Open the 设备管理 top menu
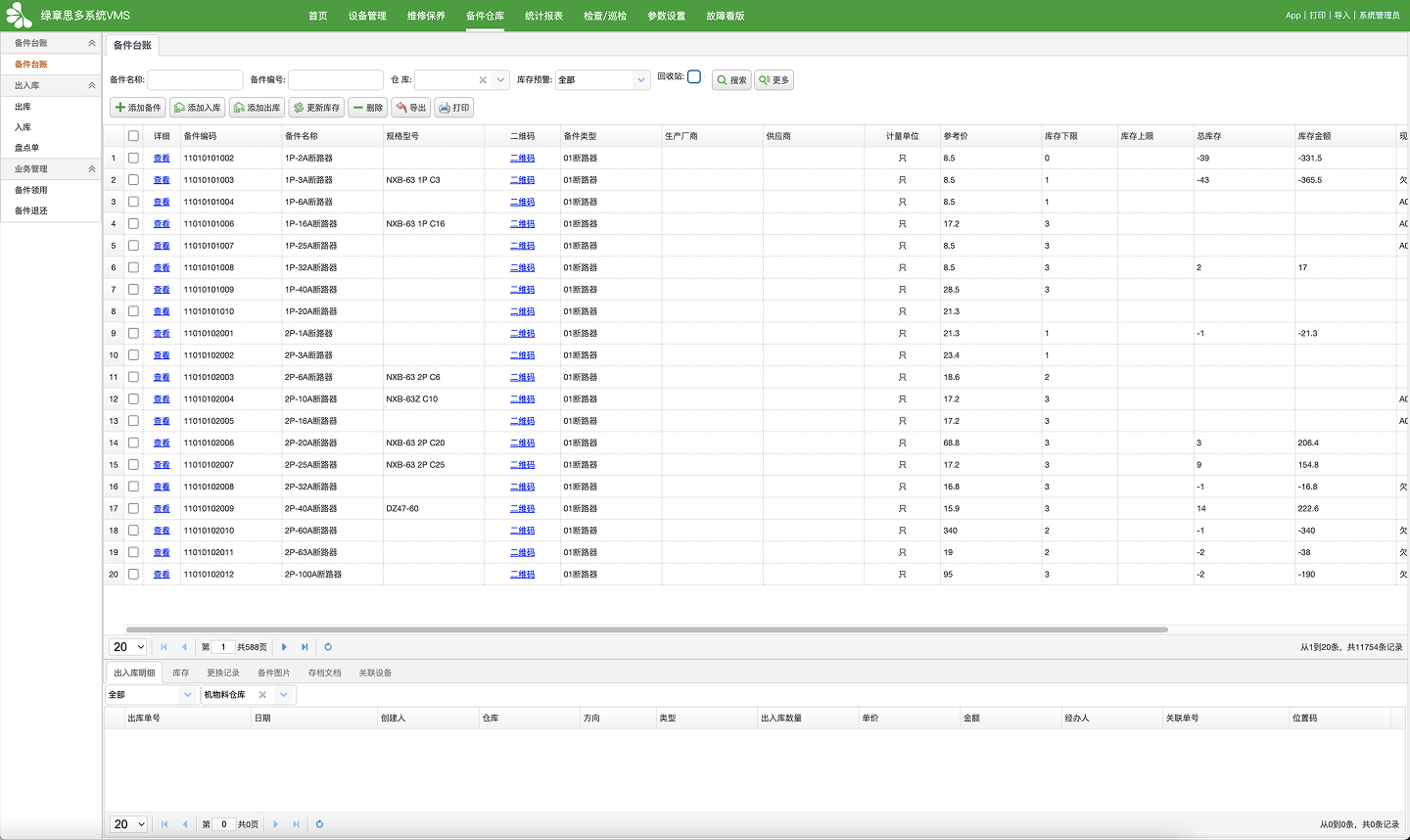This screenshot has height=840, width=1410. point(367,16)
